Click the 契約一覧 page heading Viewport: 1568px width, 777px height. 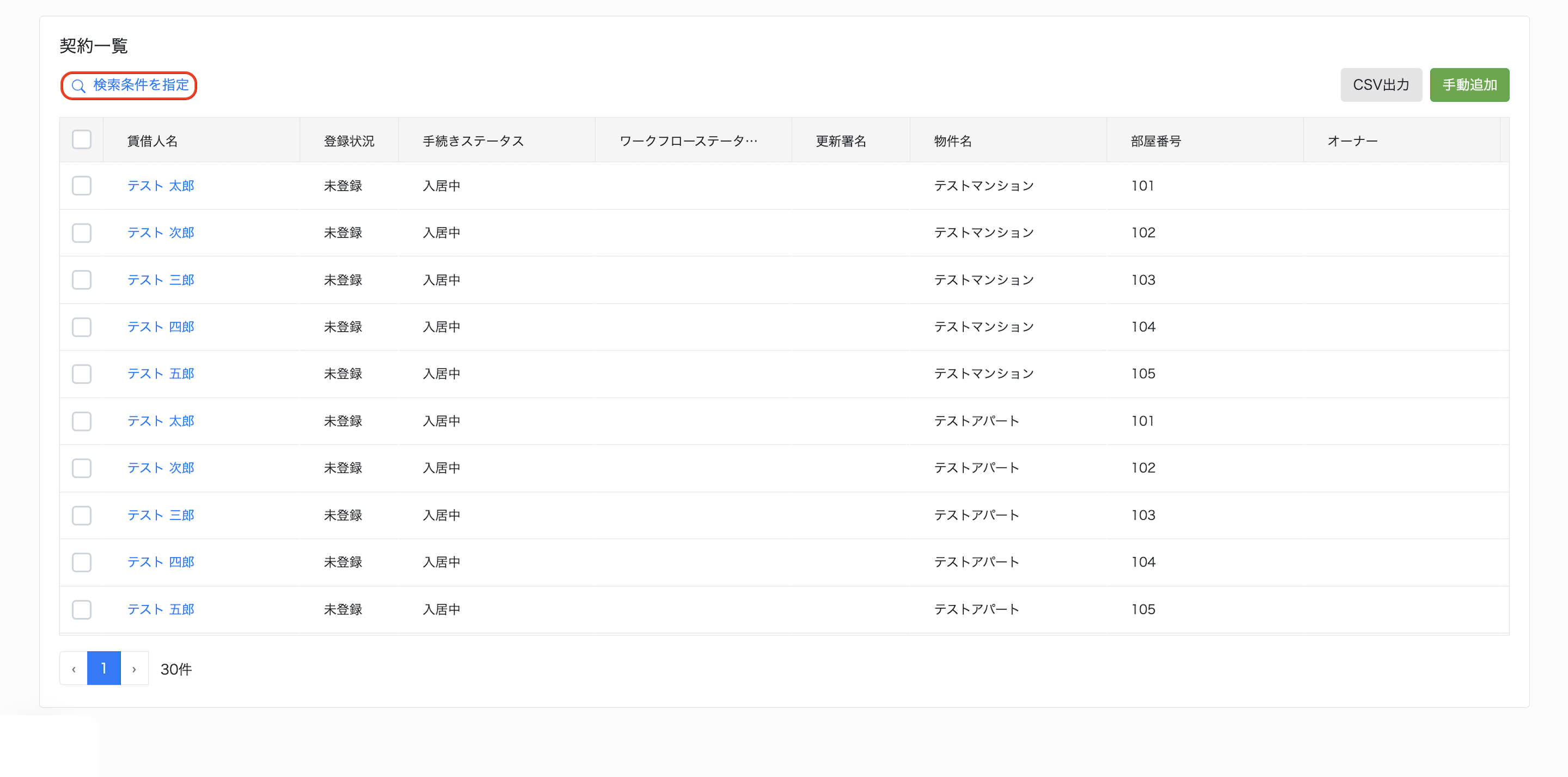(94, 46)
